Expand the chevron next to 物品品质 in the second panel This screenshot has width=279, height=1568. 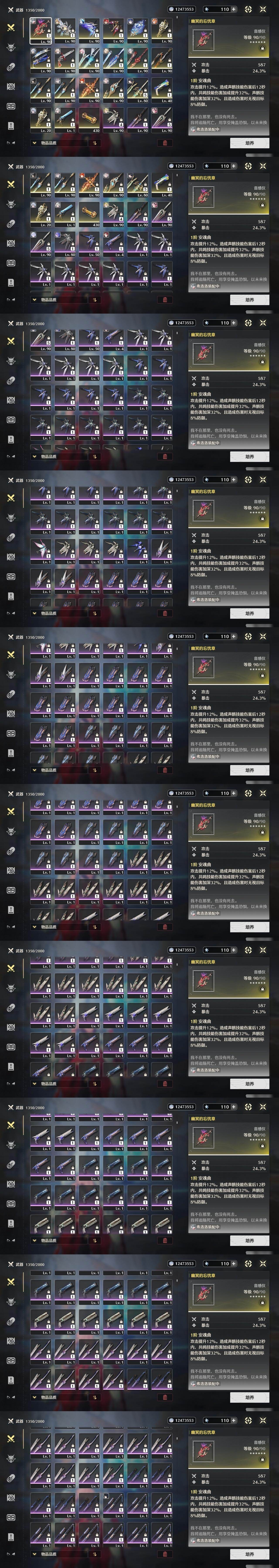[35, 299]
